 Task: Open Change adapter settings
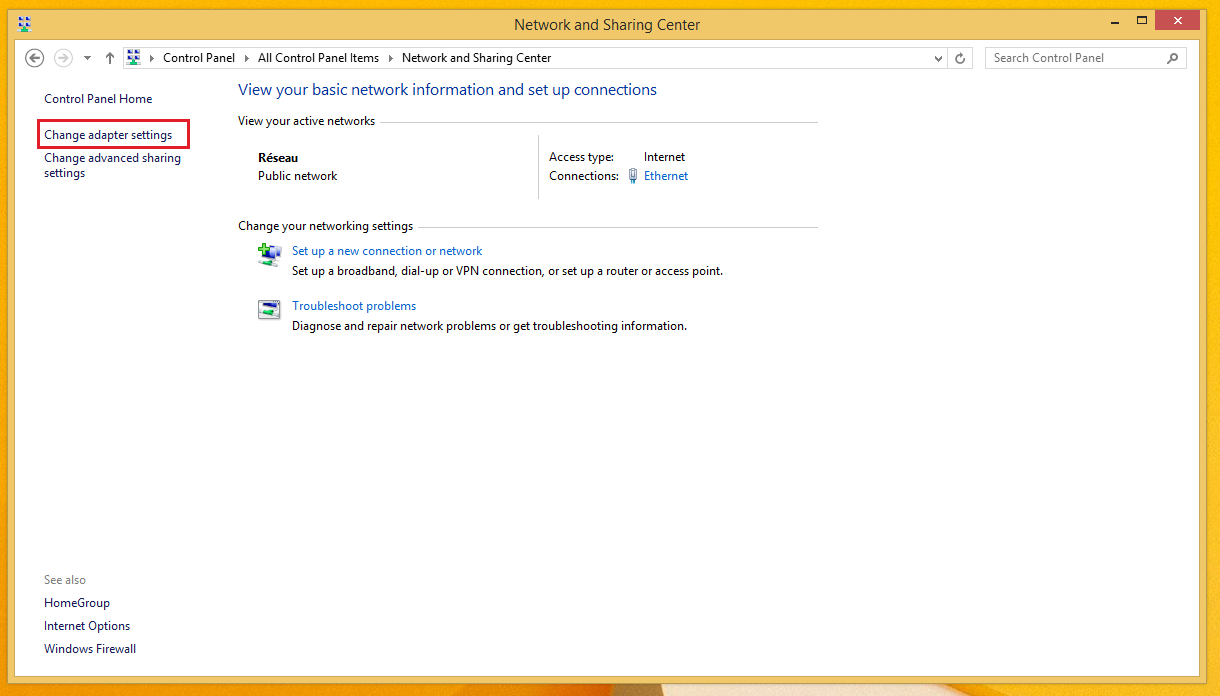point(108,135)
